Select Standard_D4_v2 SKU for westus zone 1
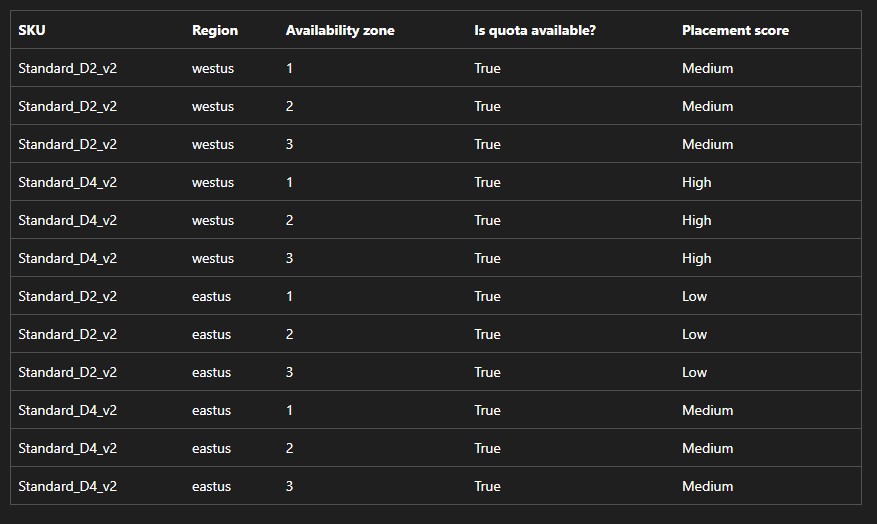The image size is (877, 524). [x=67, y=183]
